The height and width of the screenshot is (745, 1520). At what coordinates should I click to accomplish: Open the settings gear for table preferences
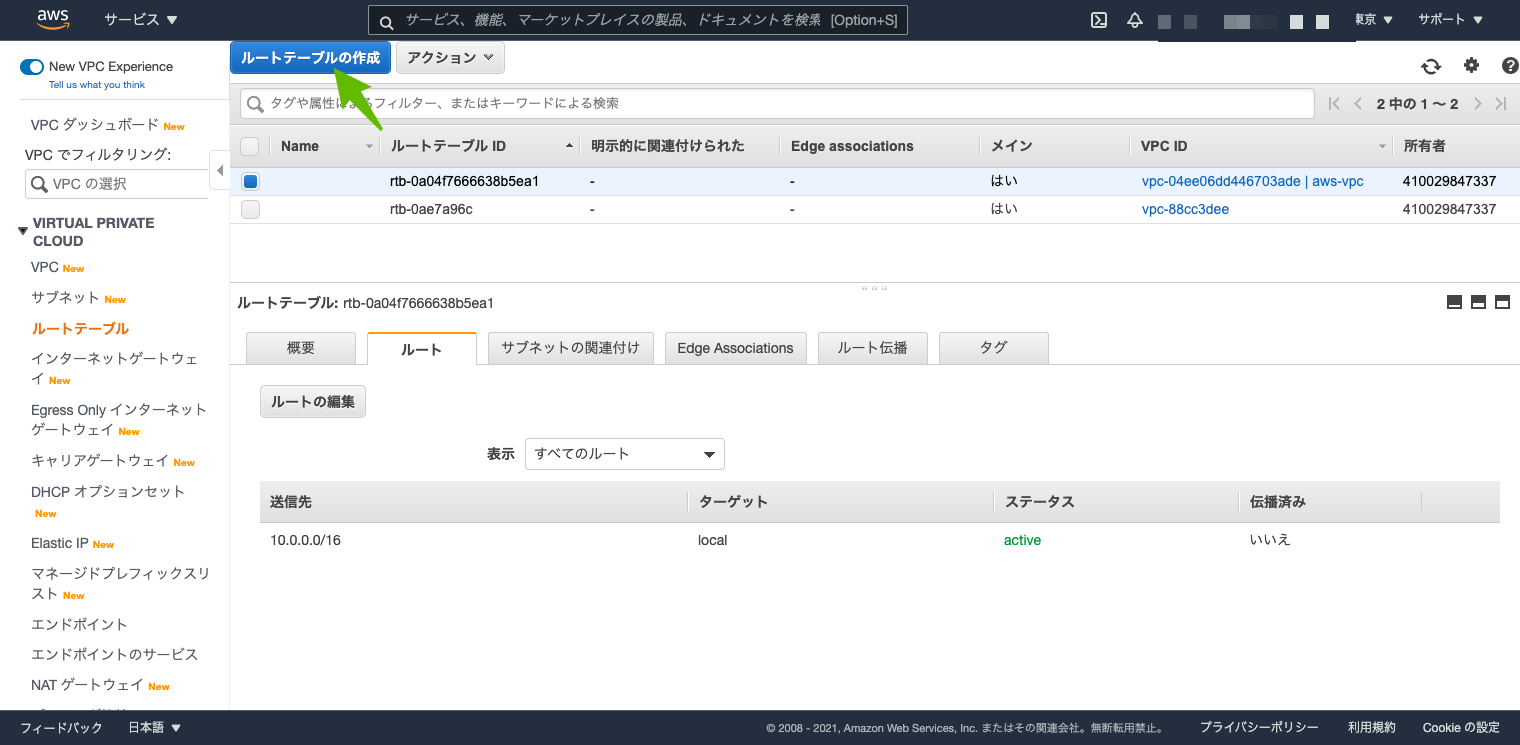[x=1471, y=66]
